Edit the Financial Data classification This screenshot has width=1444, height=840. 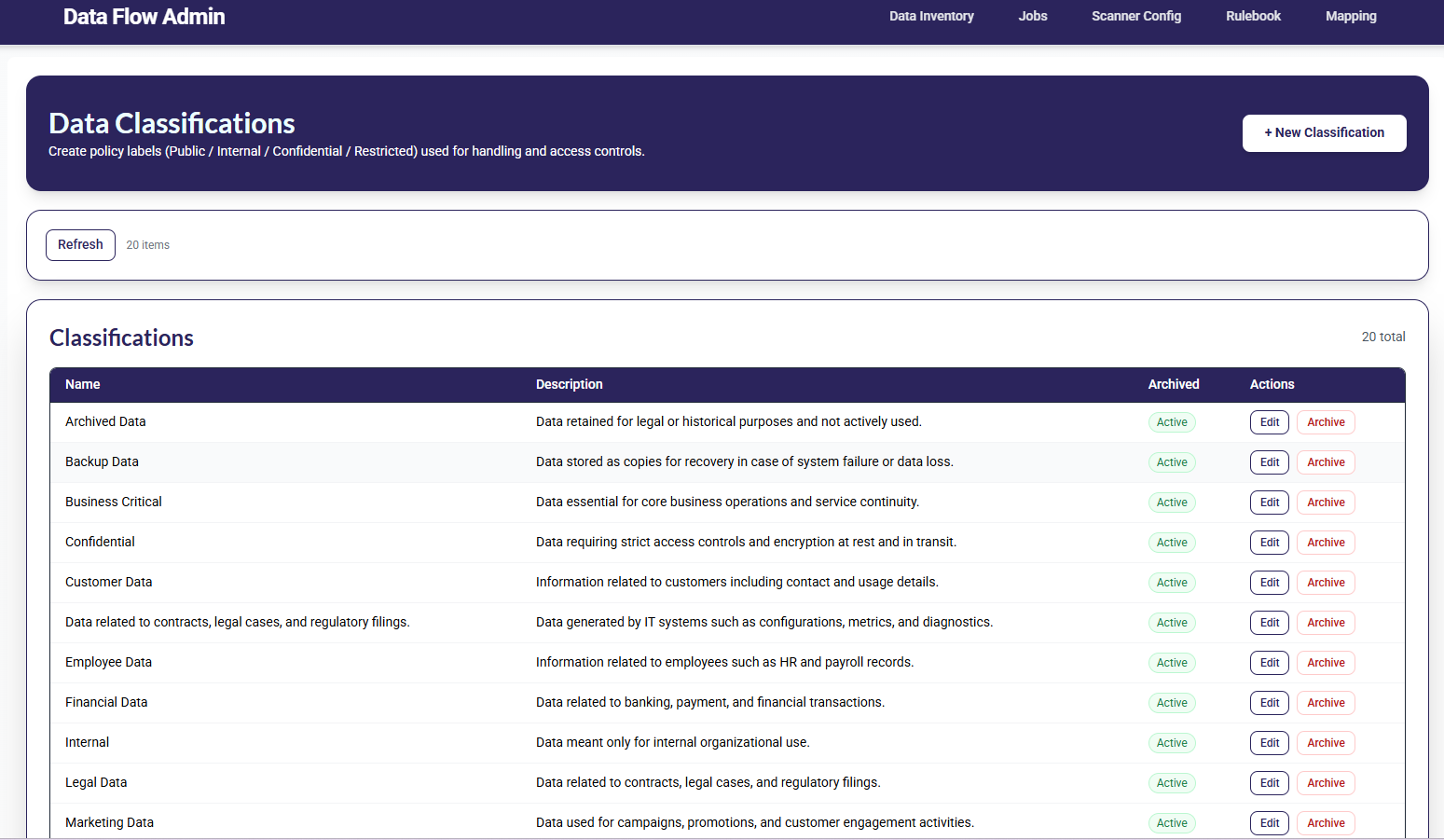1269,703
